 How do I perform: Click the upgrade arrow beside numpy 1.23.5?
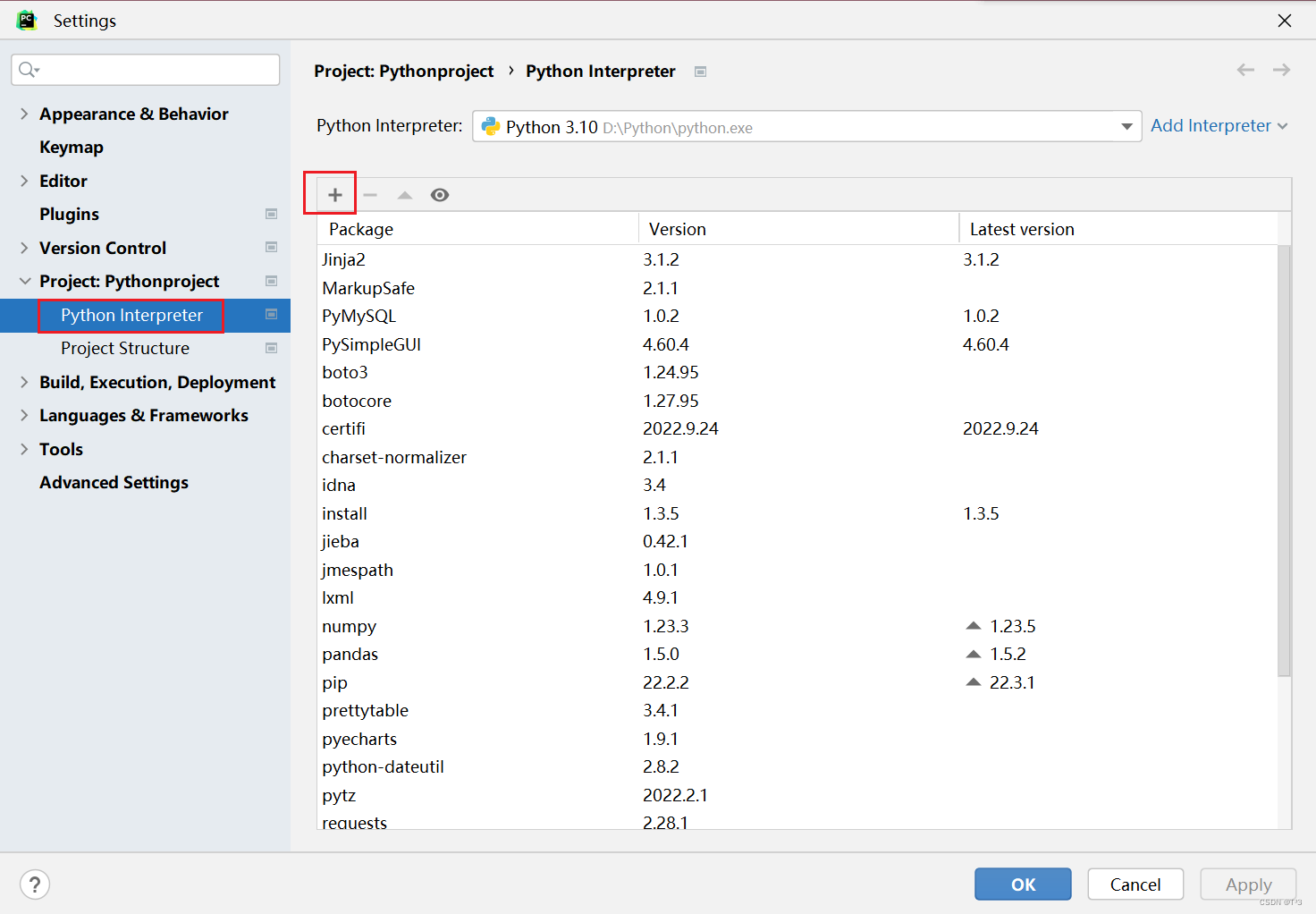[974, 626]
